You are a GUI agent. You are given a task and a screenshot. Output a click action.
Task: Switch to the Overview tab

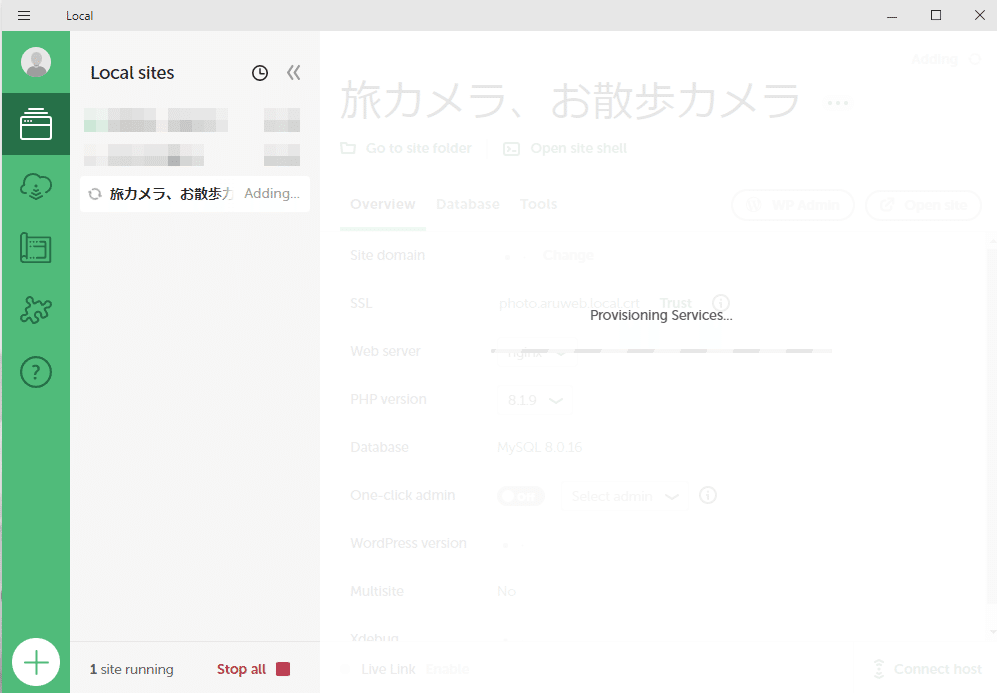tap(383, 204)
